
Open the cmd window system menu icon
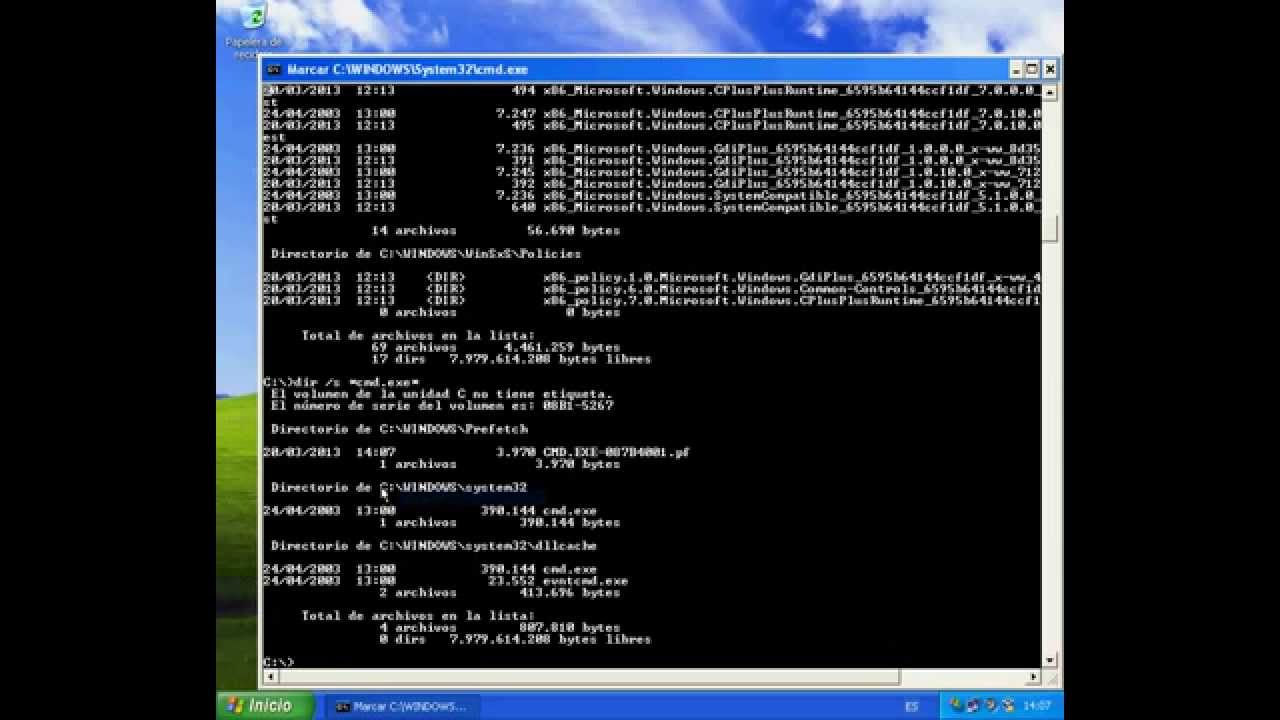(x=274, y=69)
